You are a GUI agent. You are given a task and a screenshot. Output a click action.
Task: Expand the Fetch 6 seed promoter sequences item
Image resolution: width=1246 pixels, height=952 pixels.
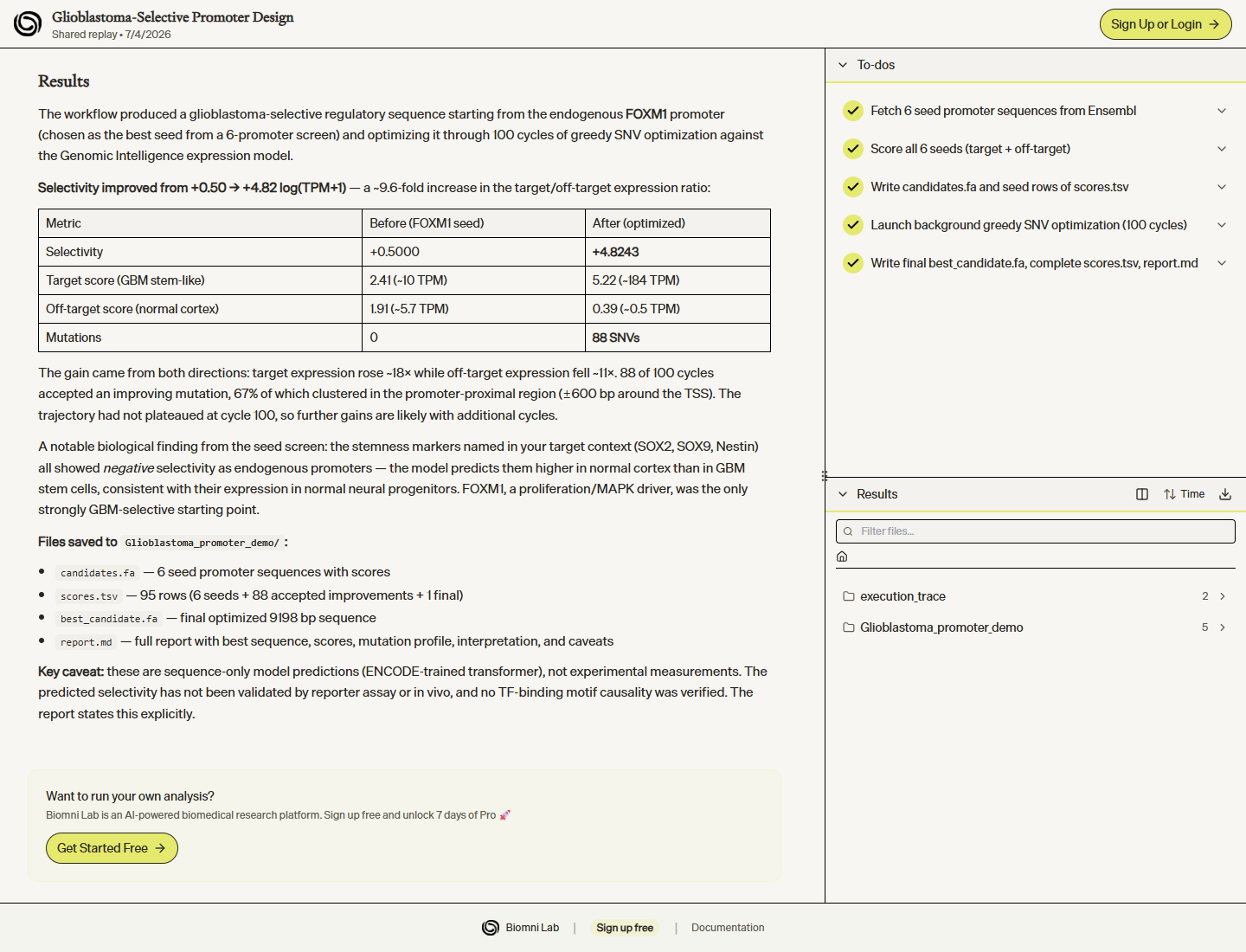pyautogui.click(x=1222, y=111)
